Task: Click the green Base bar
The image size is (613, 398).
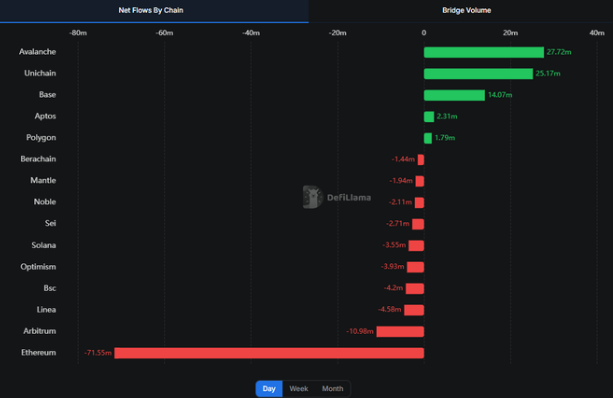Action: [x=454, y=95]
